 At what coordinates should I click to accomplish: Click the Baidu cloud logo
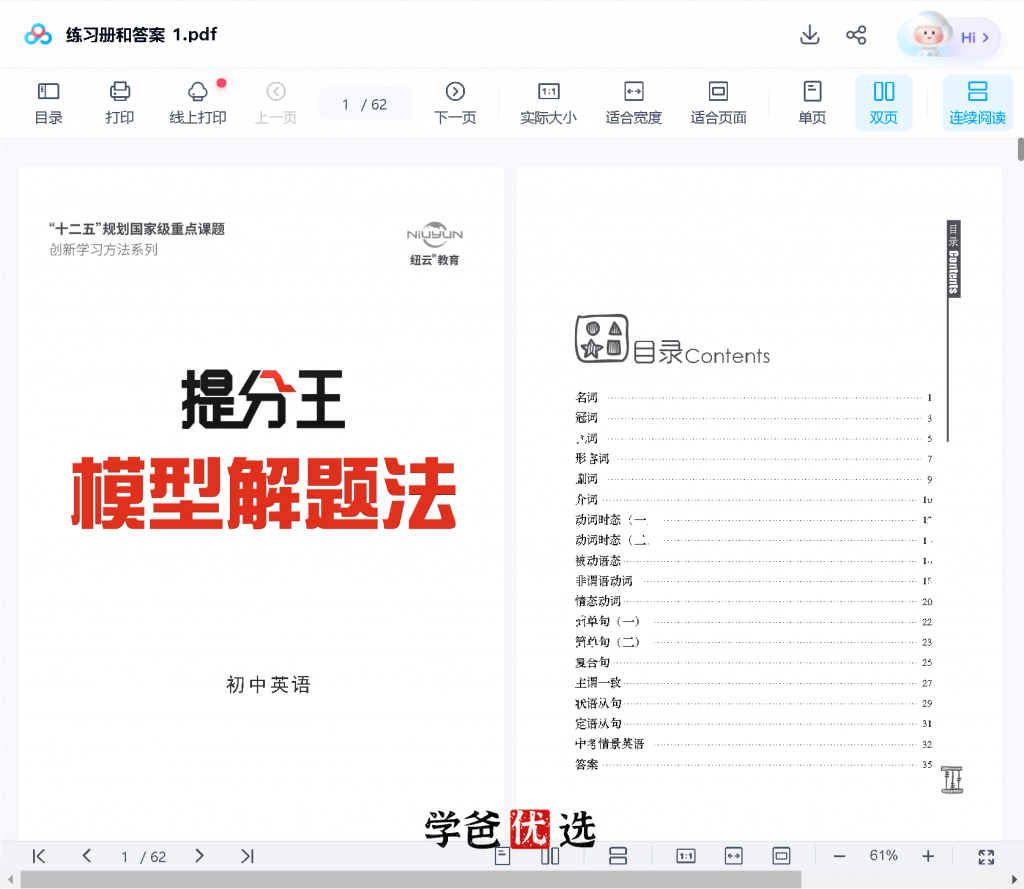click(x=38, y=35)
